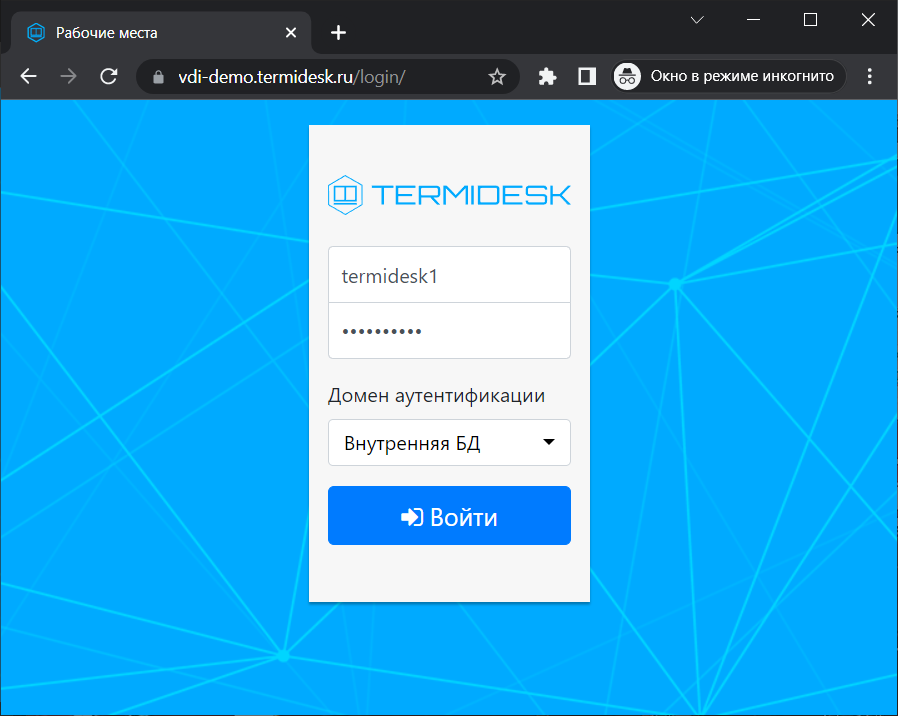
Task: Minimize the browser window
Action: [x=754, y=20]
